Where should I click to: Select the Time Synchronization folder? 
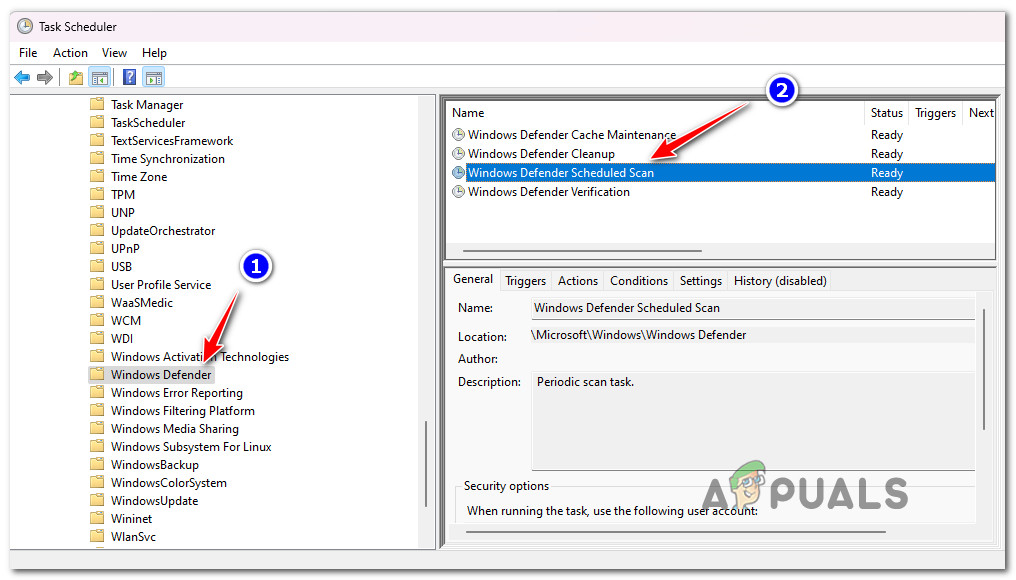(x=168, y=159)
